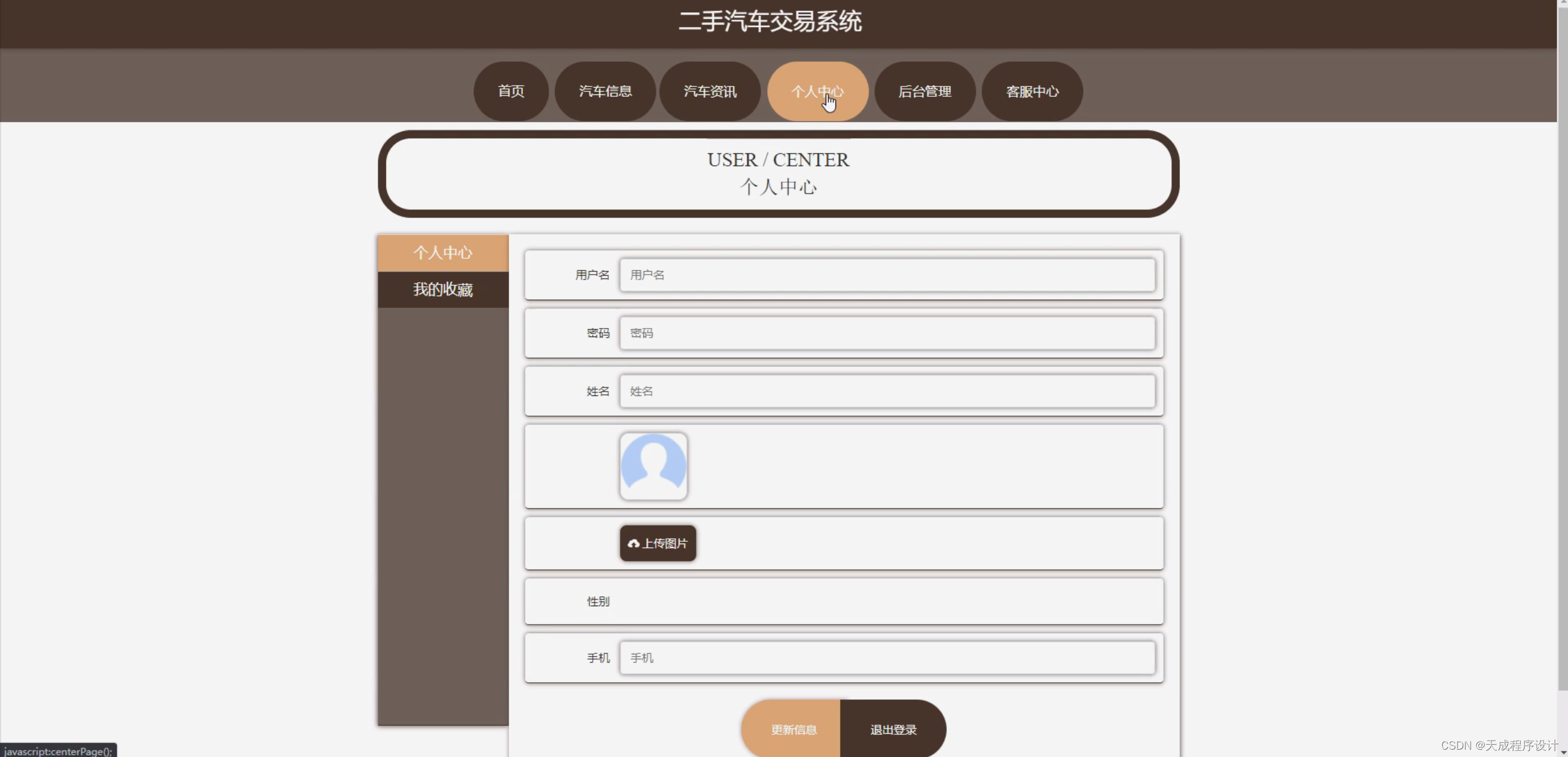
Task: Open 汽车资讯 navigation item
Action: point(710,91)
